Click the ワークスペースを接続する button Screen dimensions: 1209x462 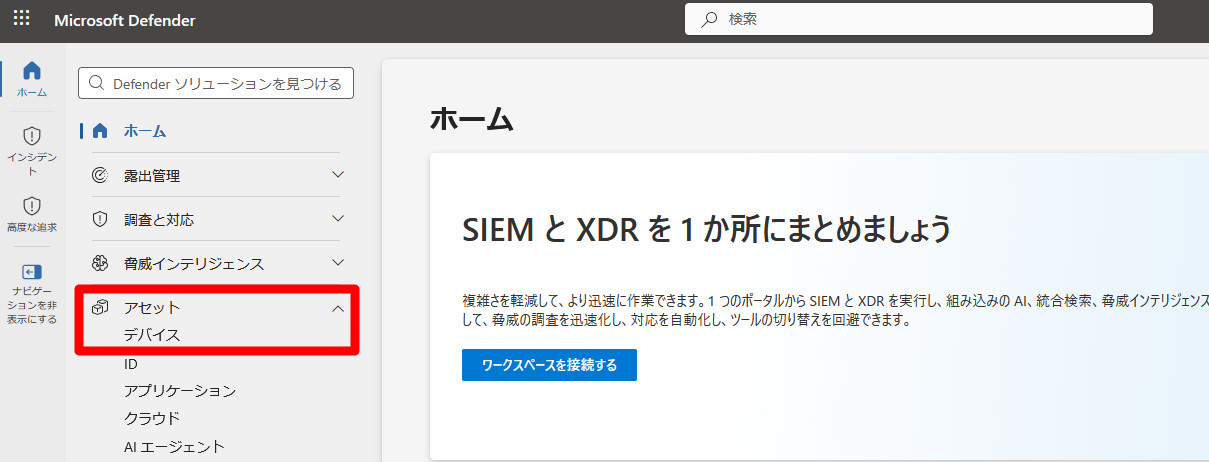pyautogui.click(x=549, y=365)
